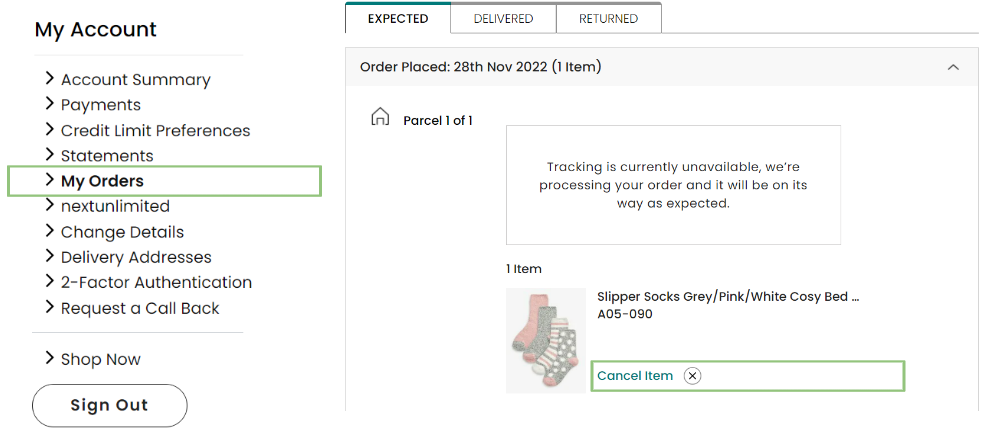Open the slipper socks product thumbnail
Image resolution: width=989 pixels, height=438 pixels.
coord(546,340)
